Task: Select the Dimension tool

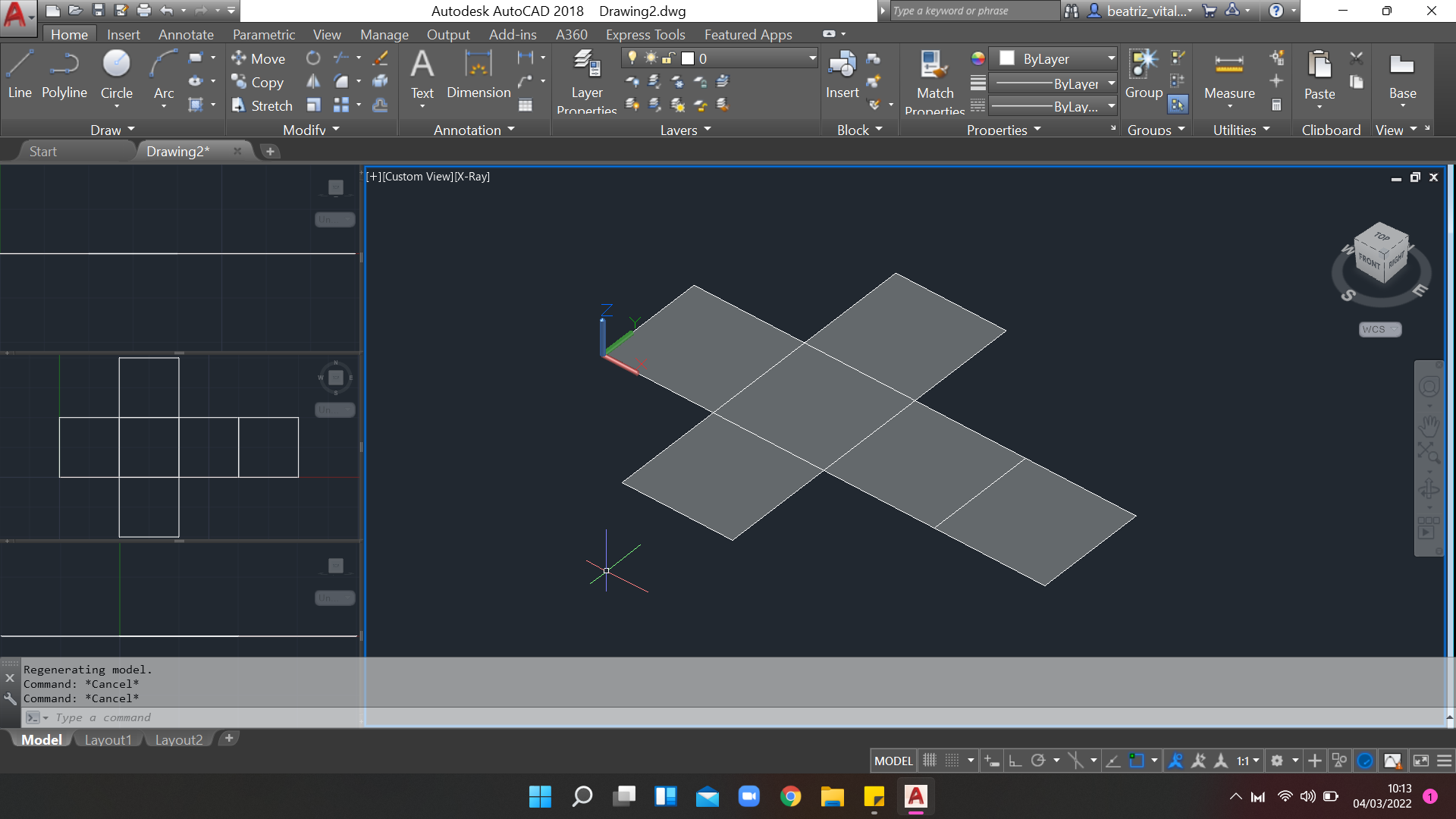Action: (477, 75)
